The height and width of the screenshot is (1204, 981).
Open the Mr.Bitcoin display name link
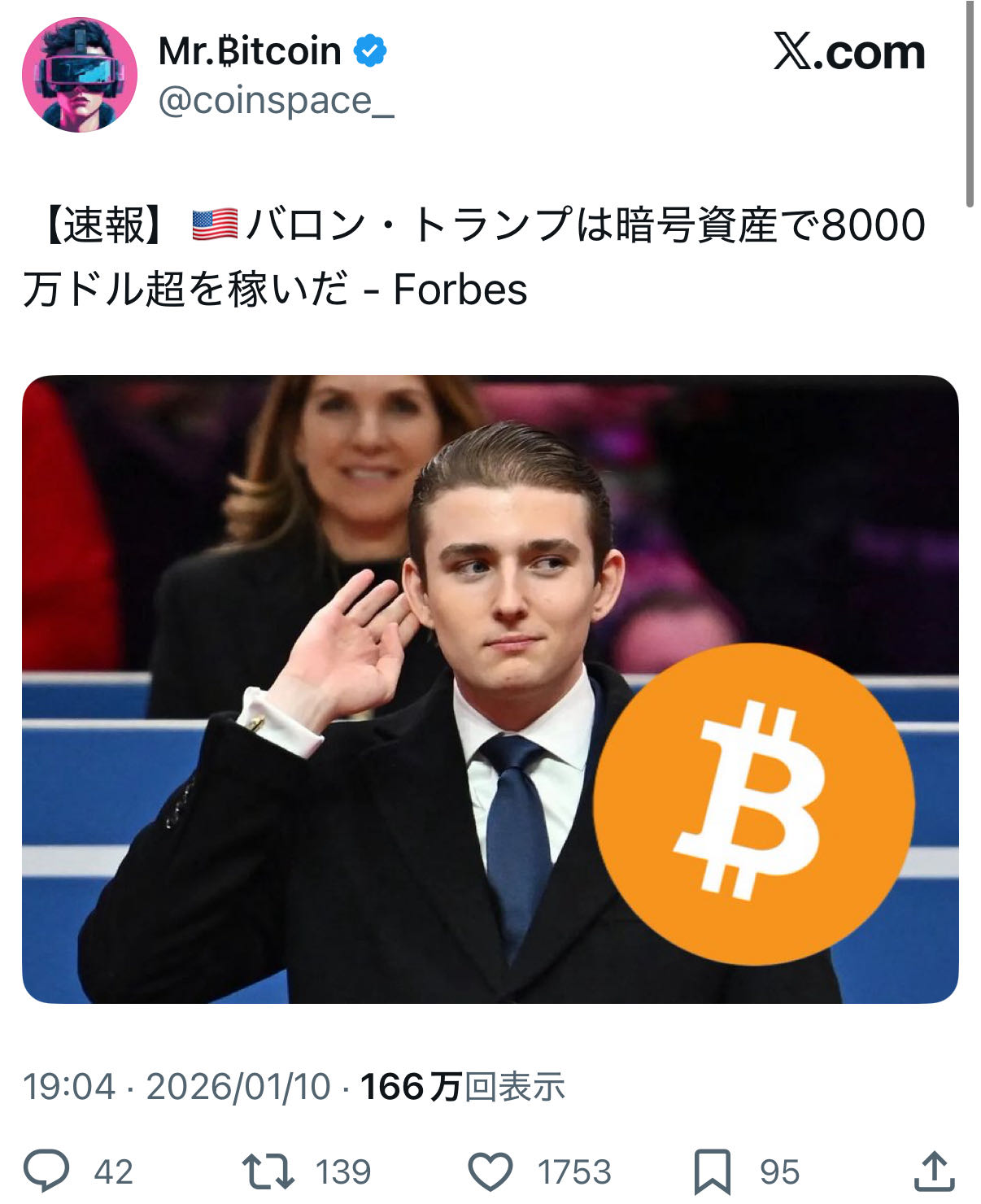click(250, 51)
